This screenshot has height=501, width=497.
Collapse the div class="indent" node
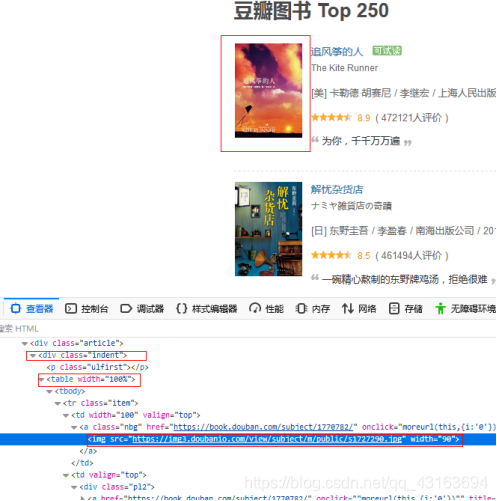point(33,355)
